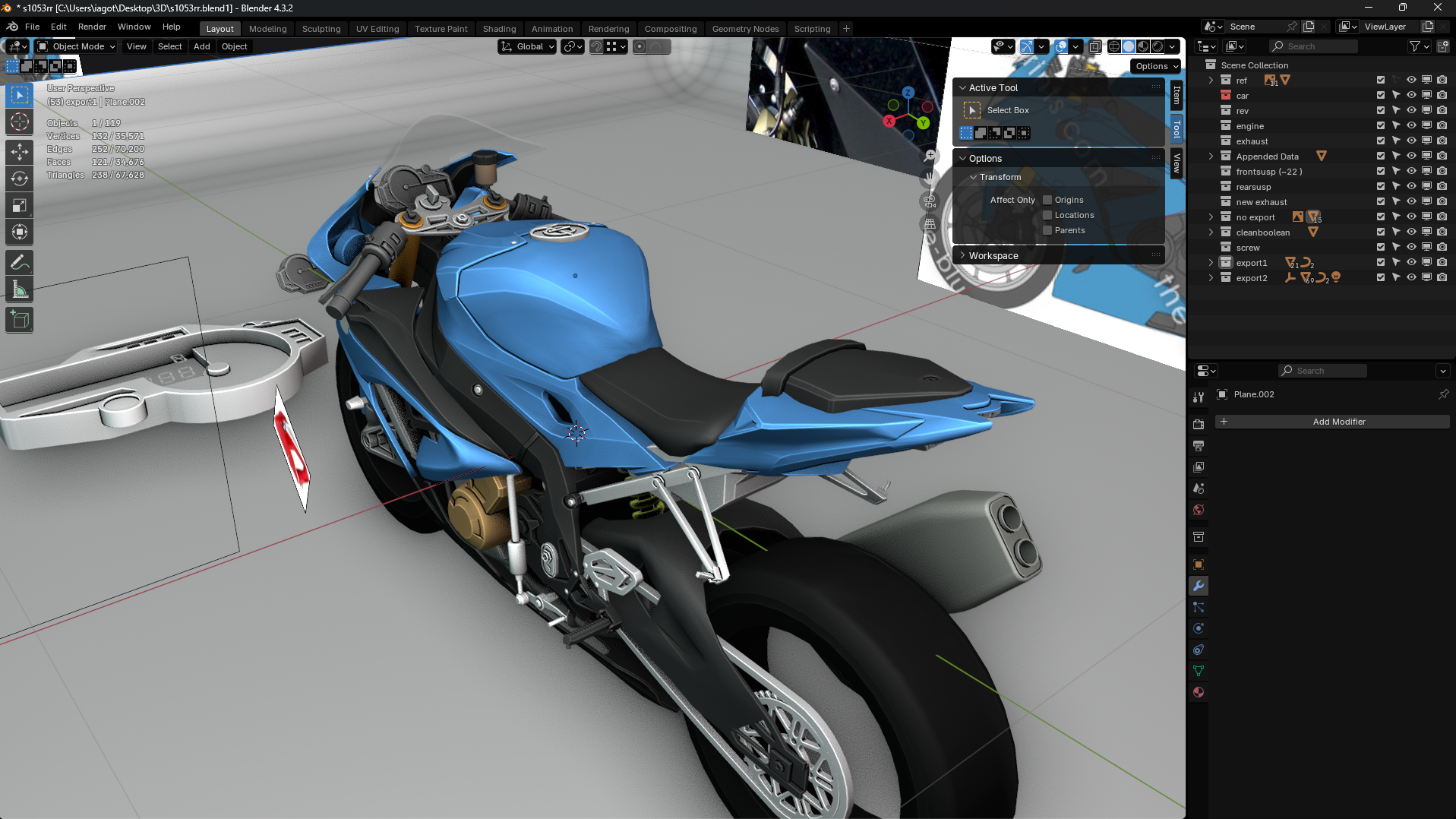Click the Add Modifier button
The image size is (1456, 819).
[x=1332, y=422]
